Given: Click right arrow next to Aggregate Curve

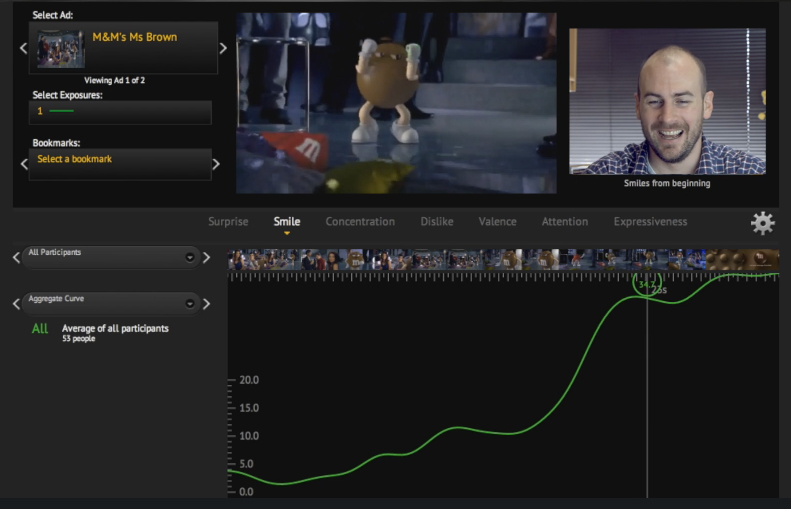Looking at the screenshot, I should tap(207, 303).
